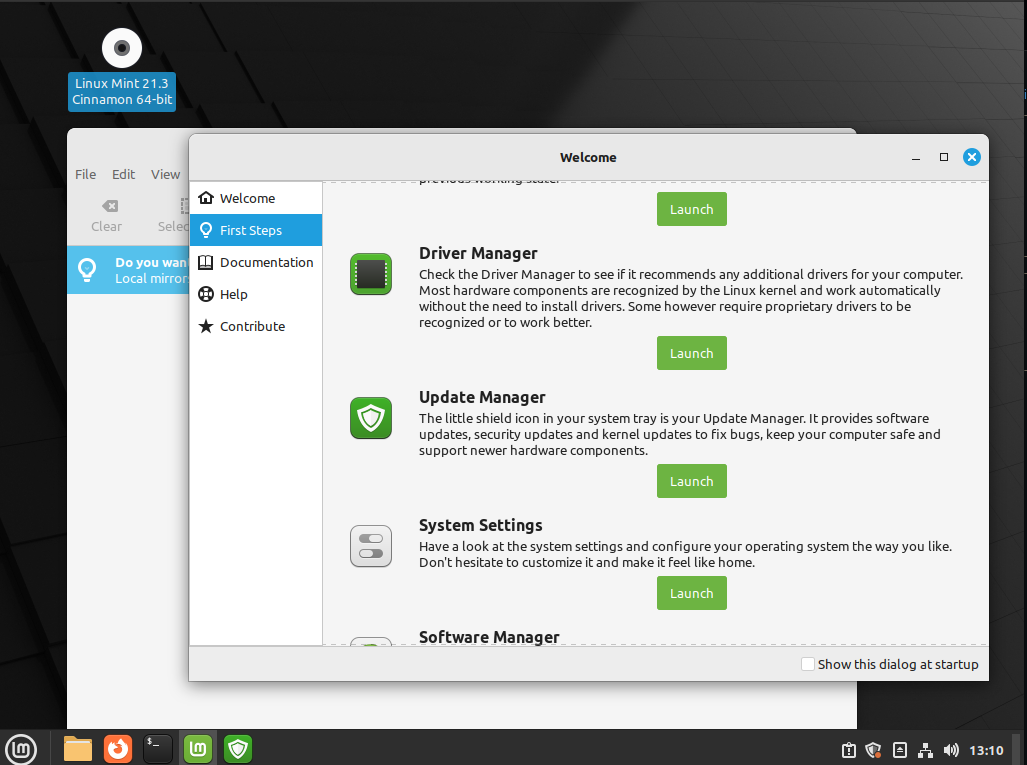Click the star icon beside Contribute
This screenshot has width=1027, height=765.
pos(206,326)
